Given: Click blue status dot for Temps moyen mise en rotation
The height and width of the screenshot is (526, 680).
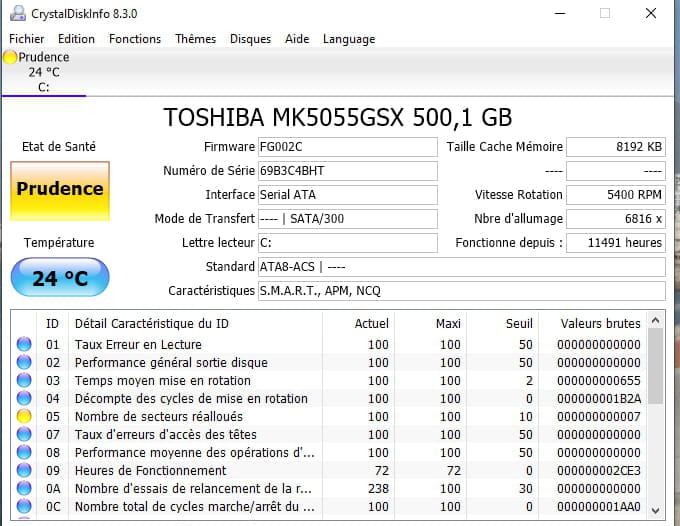Looking at the screenshot, I should [24, 381].
